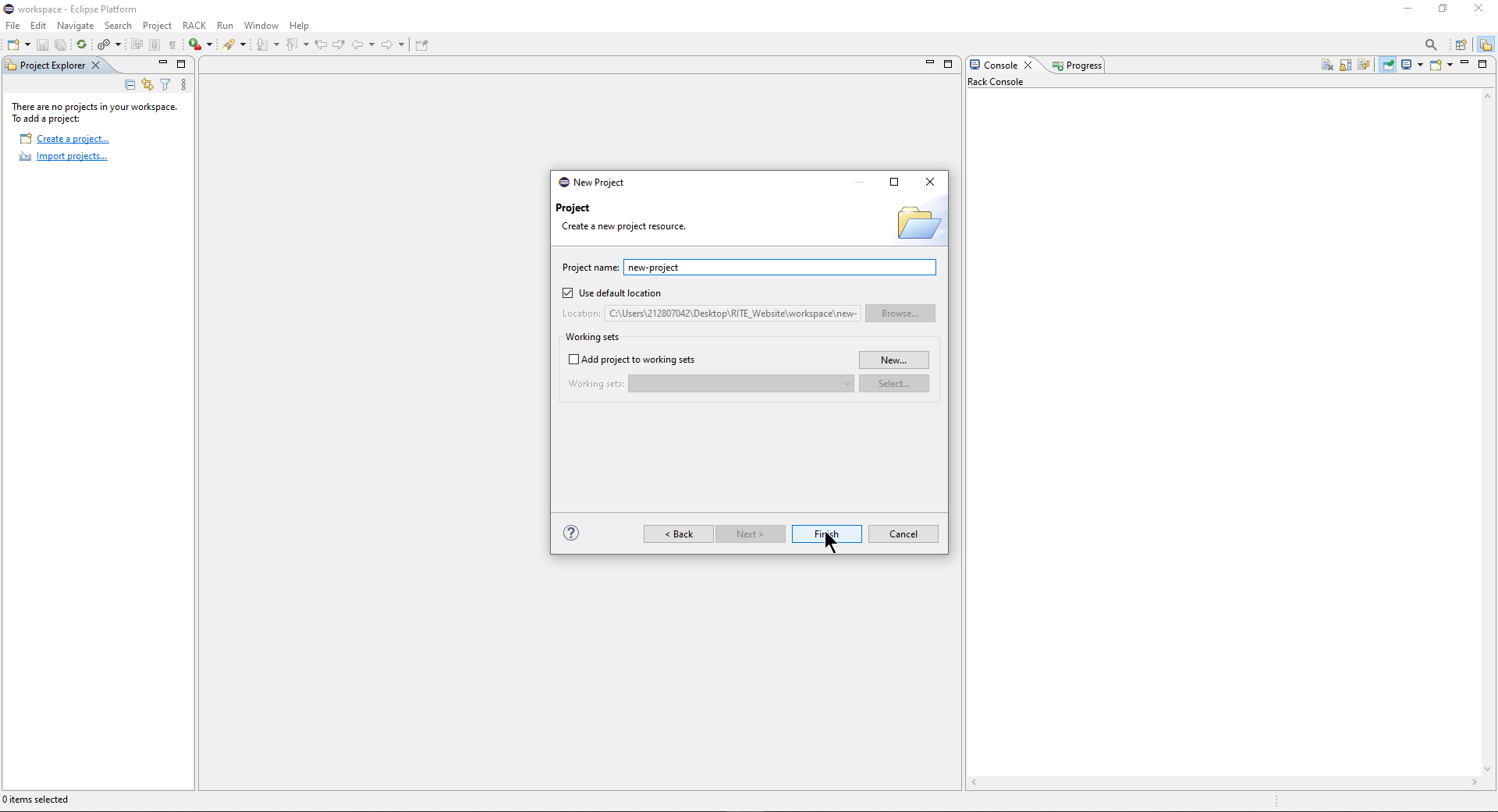The image size is (1498, 812).
Task: Close the Project Explorer tab
Action: [96, 66]
